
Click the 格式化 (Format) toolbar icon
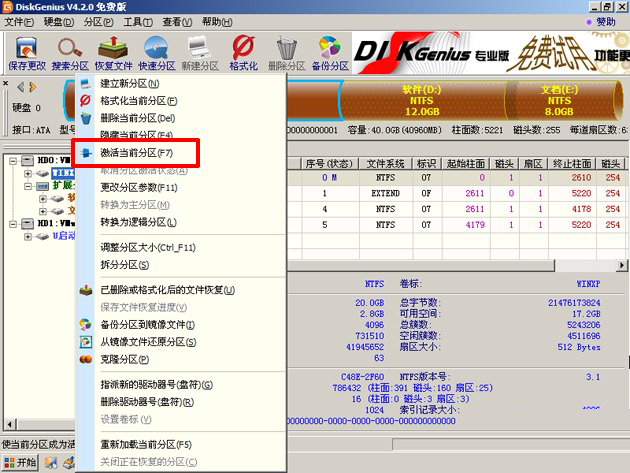pyautogui.click(x=243, y=52)
